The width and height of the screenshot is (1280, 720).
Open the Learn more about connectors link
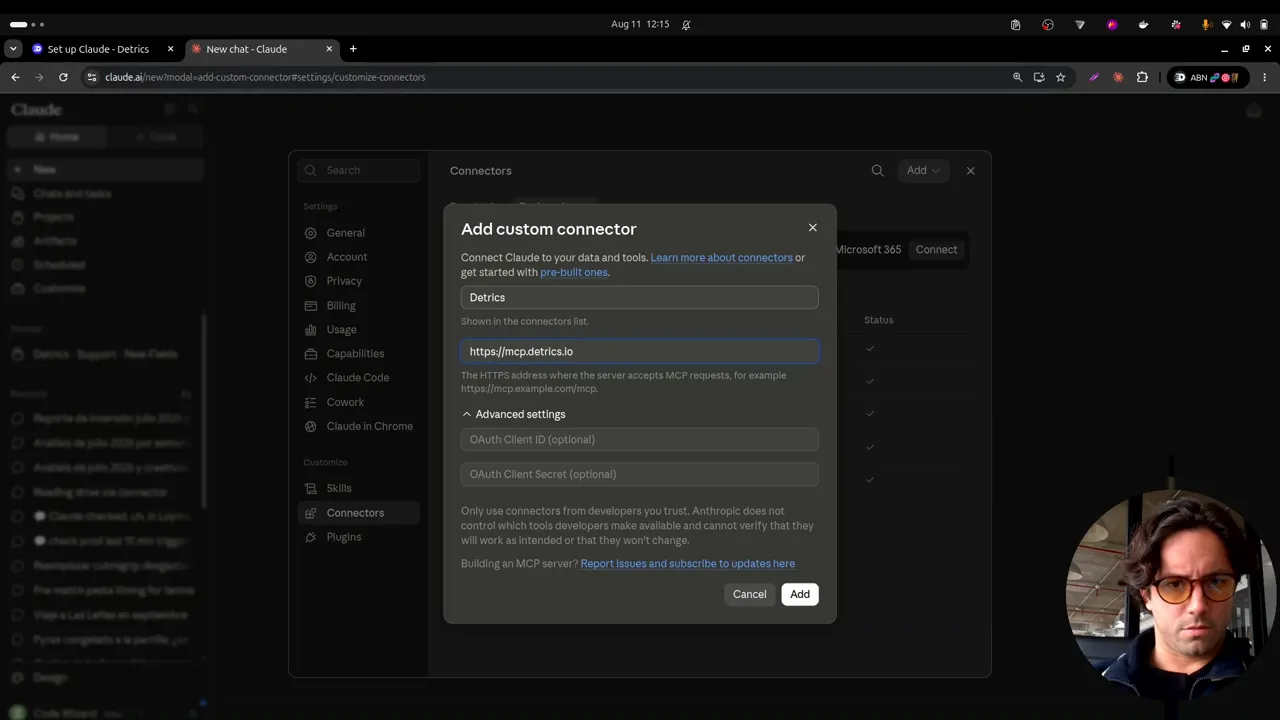(x=721, y=257)
